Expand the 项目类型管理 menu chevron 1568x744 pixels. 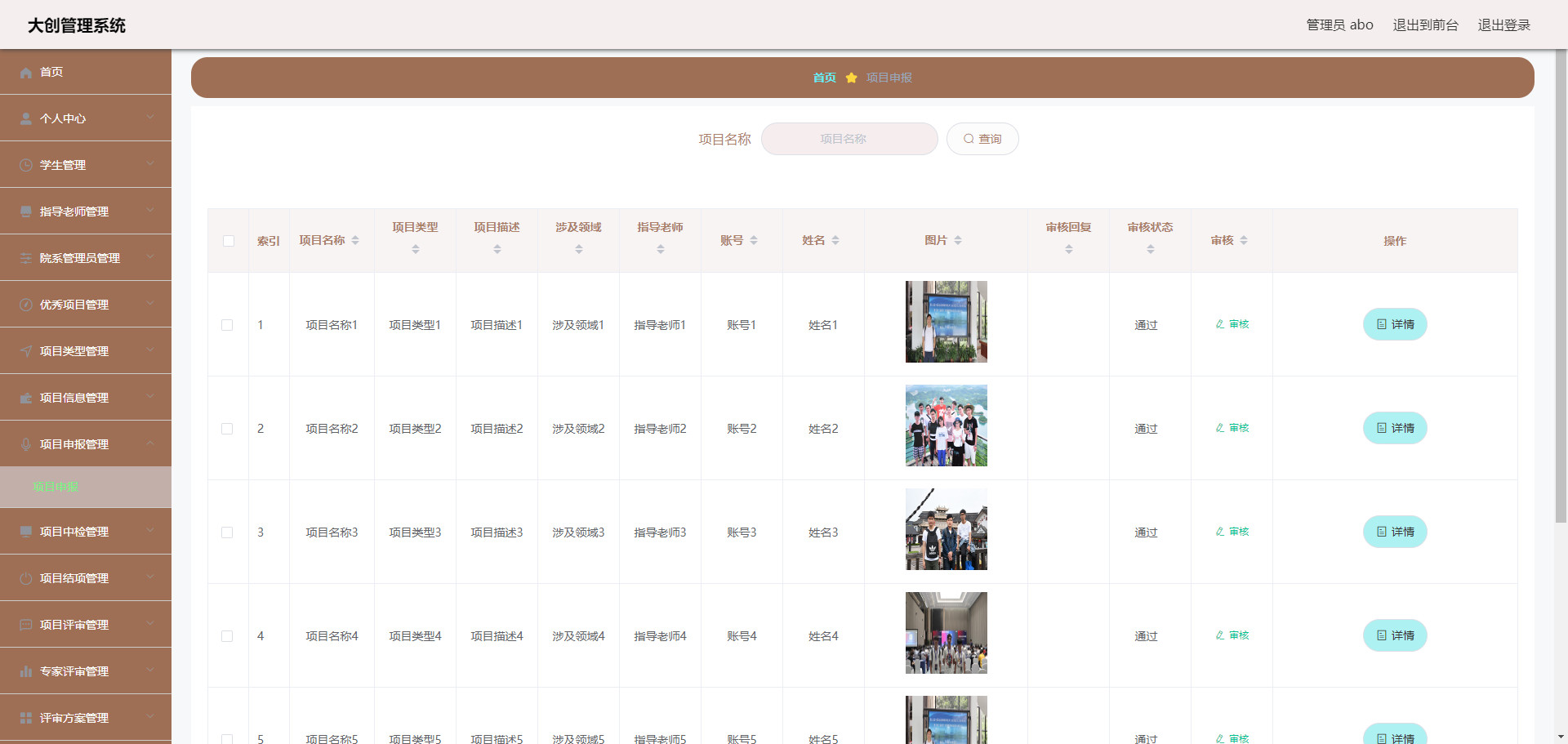[150, 350]
